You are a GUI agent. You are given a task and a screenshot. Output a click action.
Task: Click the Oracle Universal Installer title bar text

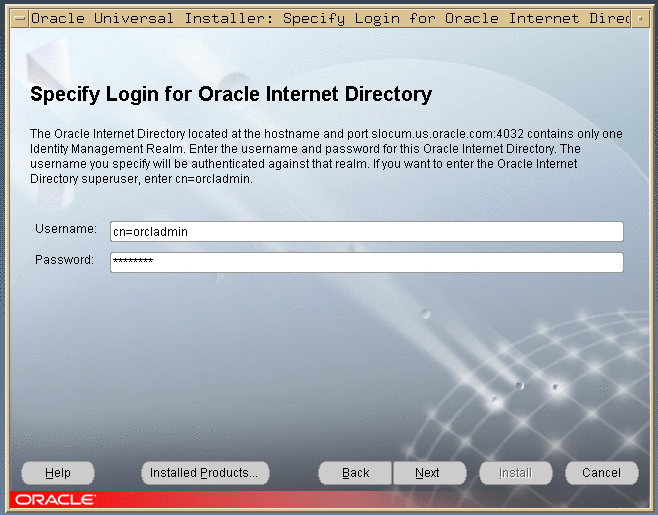pos(330,18)
